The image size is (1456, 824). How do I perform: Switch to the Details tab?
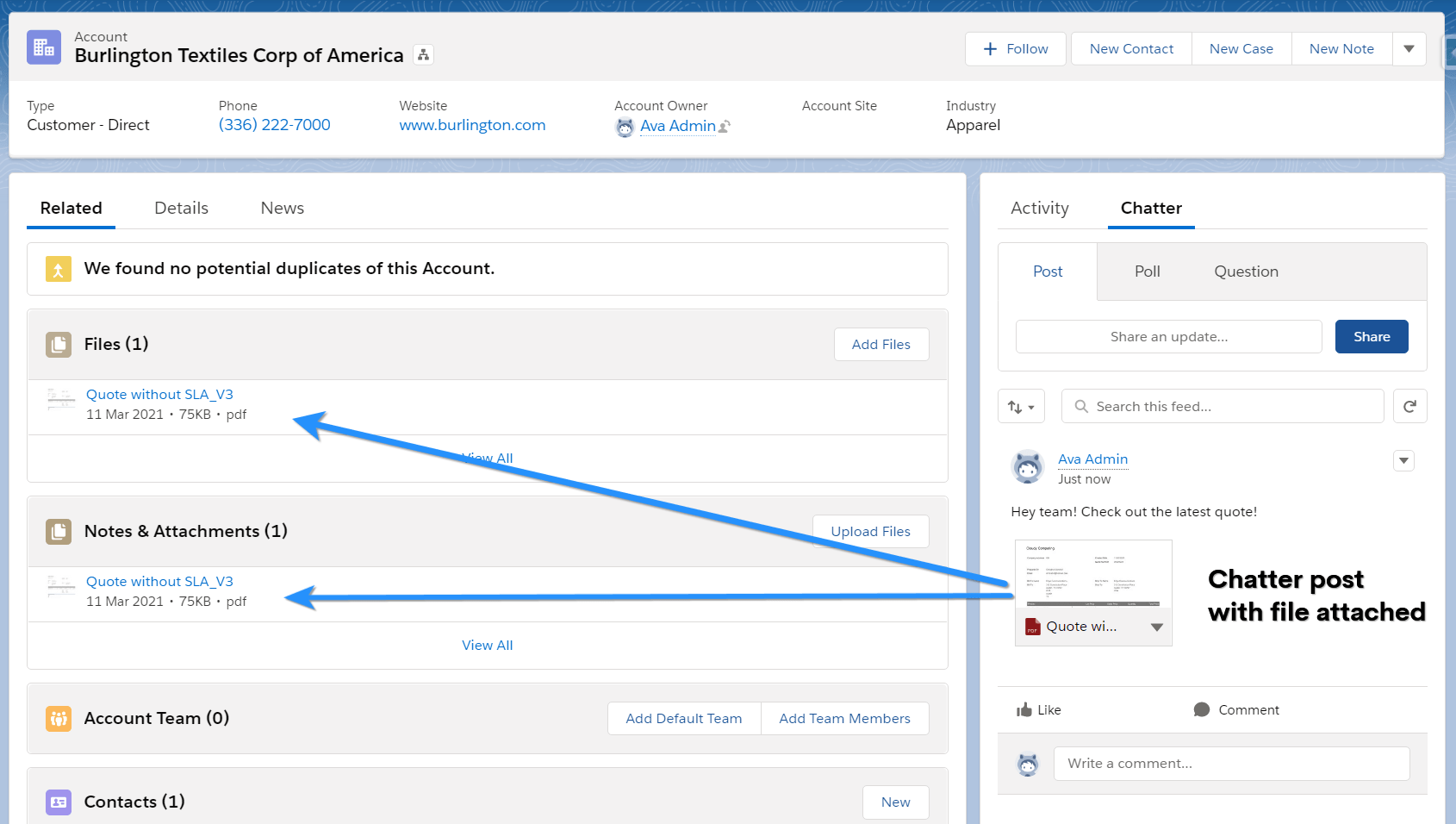coord(181,208)
